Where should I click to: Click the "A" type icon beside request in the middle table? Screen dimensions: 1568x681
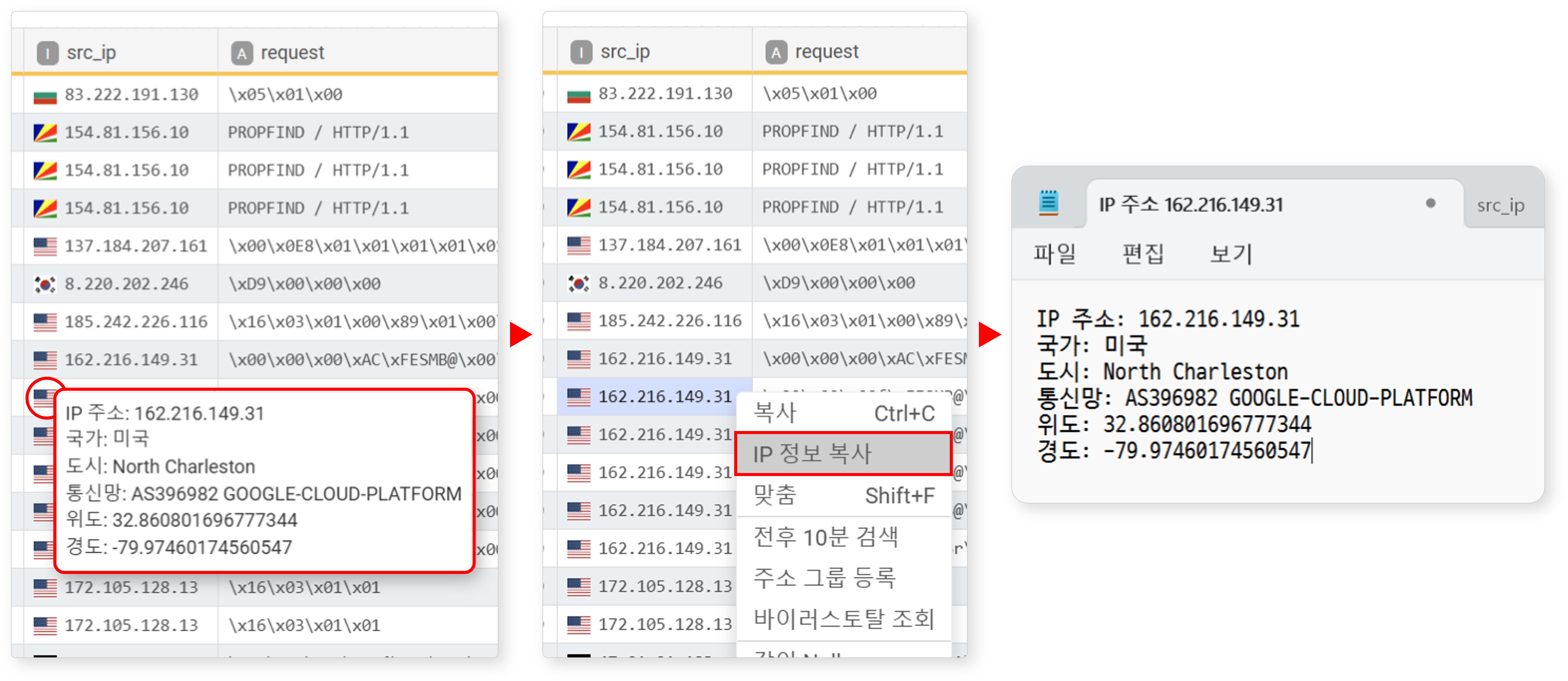point(776,52)
